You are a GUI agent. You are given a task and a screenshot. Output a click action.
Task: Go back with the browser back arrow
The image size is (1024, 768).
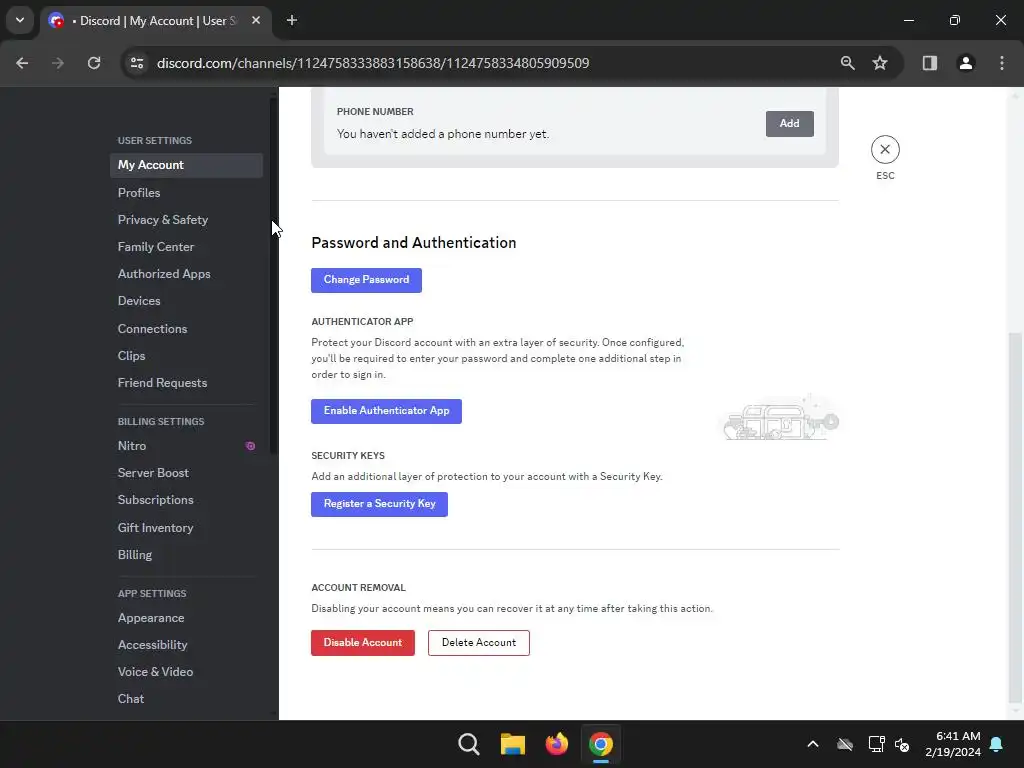pos(22,63)
